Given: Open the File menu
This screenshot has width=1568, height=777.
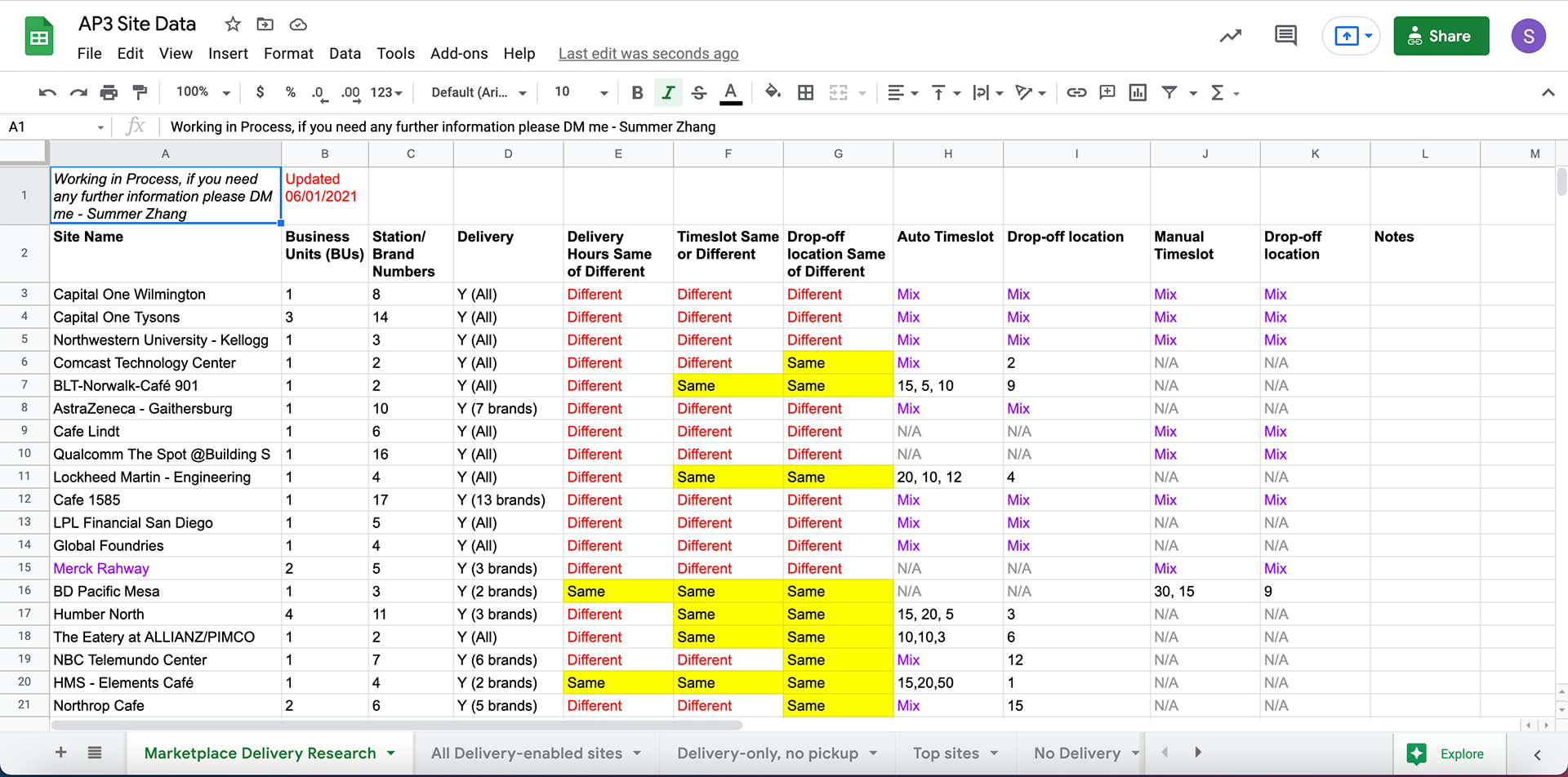Looking at the screenshot, I should click(x=89, y=54).
